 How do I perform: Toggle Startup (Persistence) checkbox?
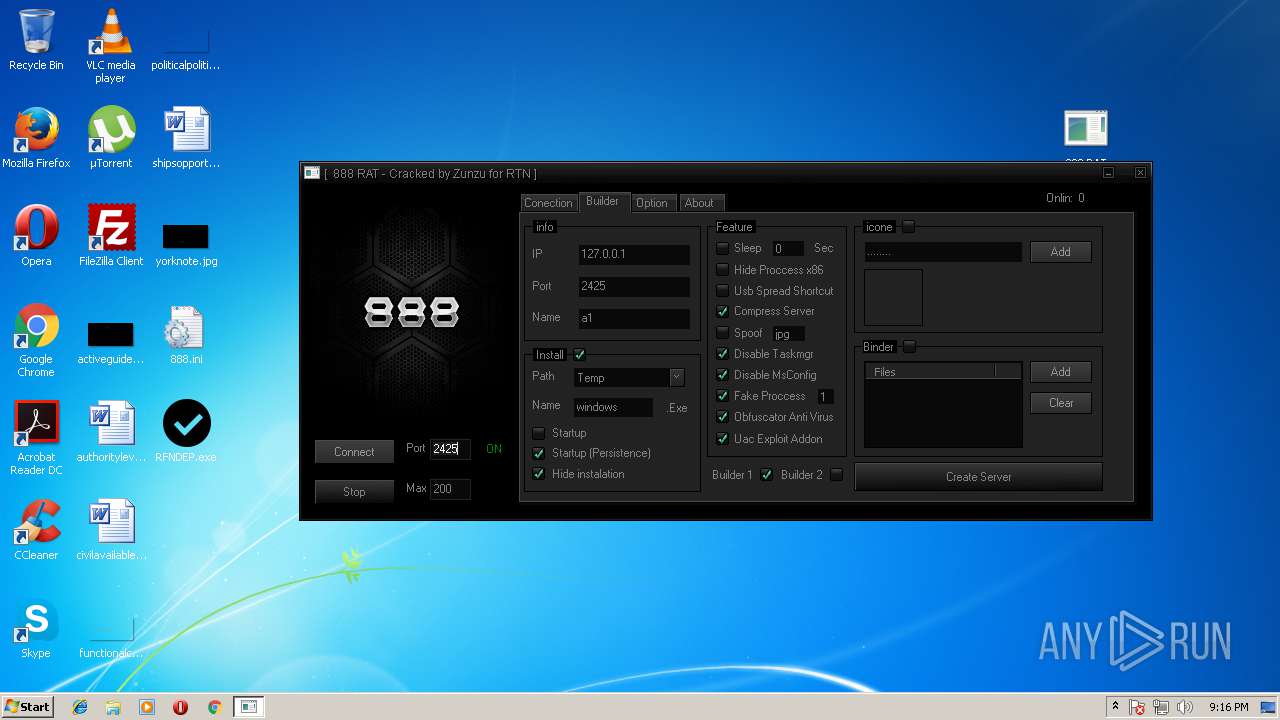pyautogui.click(x=539, y=453)
